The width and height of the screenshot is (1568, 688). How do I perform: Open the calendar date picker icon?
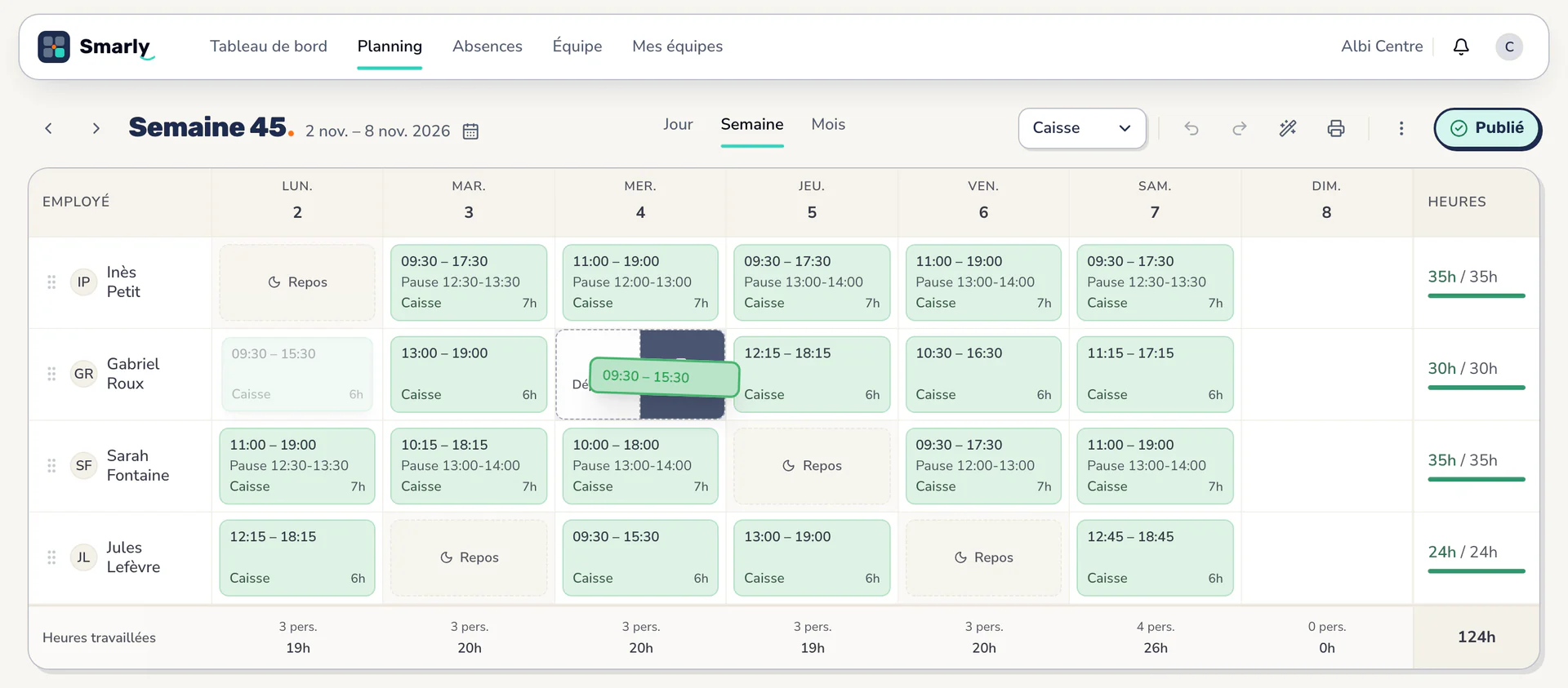470,131
